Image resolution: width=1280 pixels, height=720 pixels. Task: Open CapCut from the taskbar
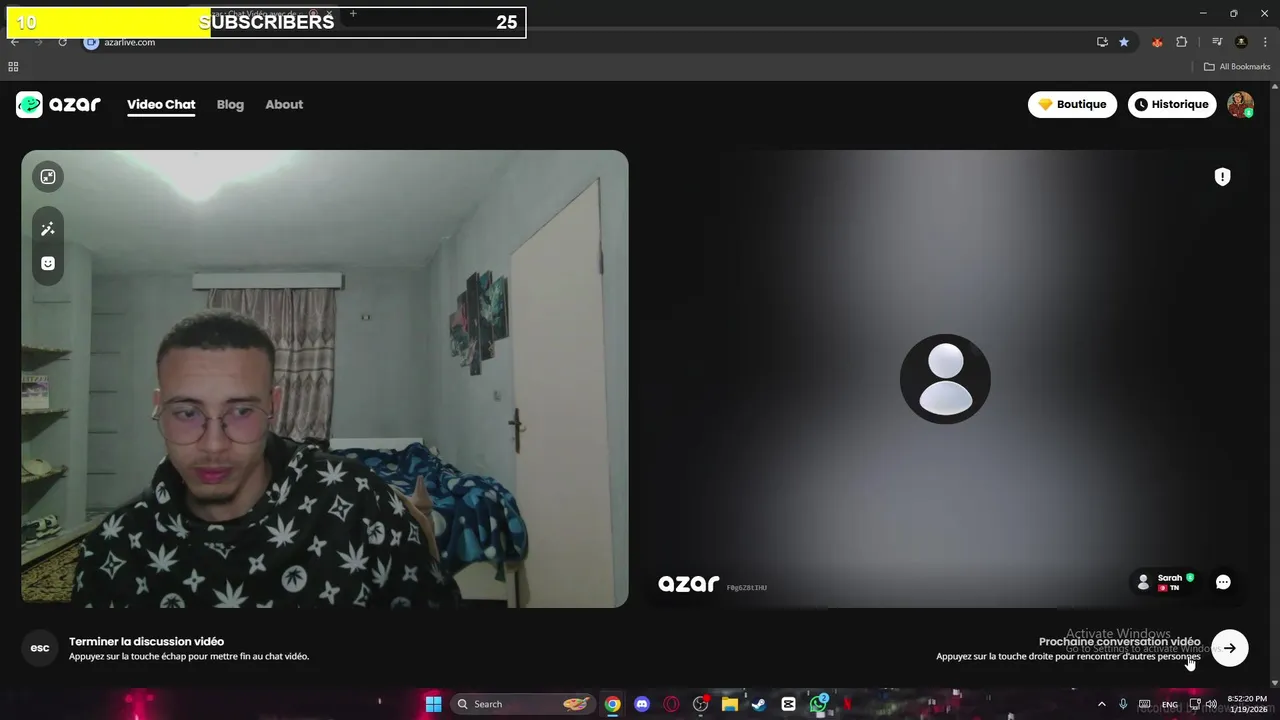pos(788,704)
